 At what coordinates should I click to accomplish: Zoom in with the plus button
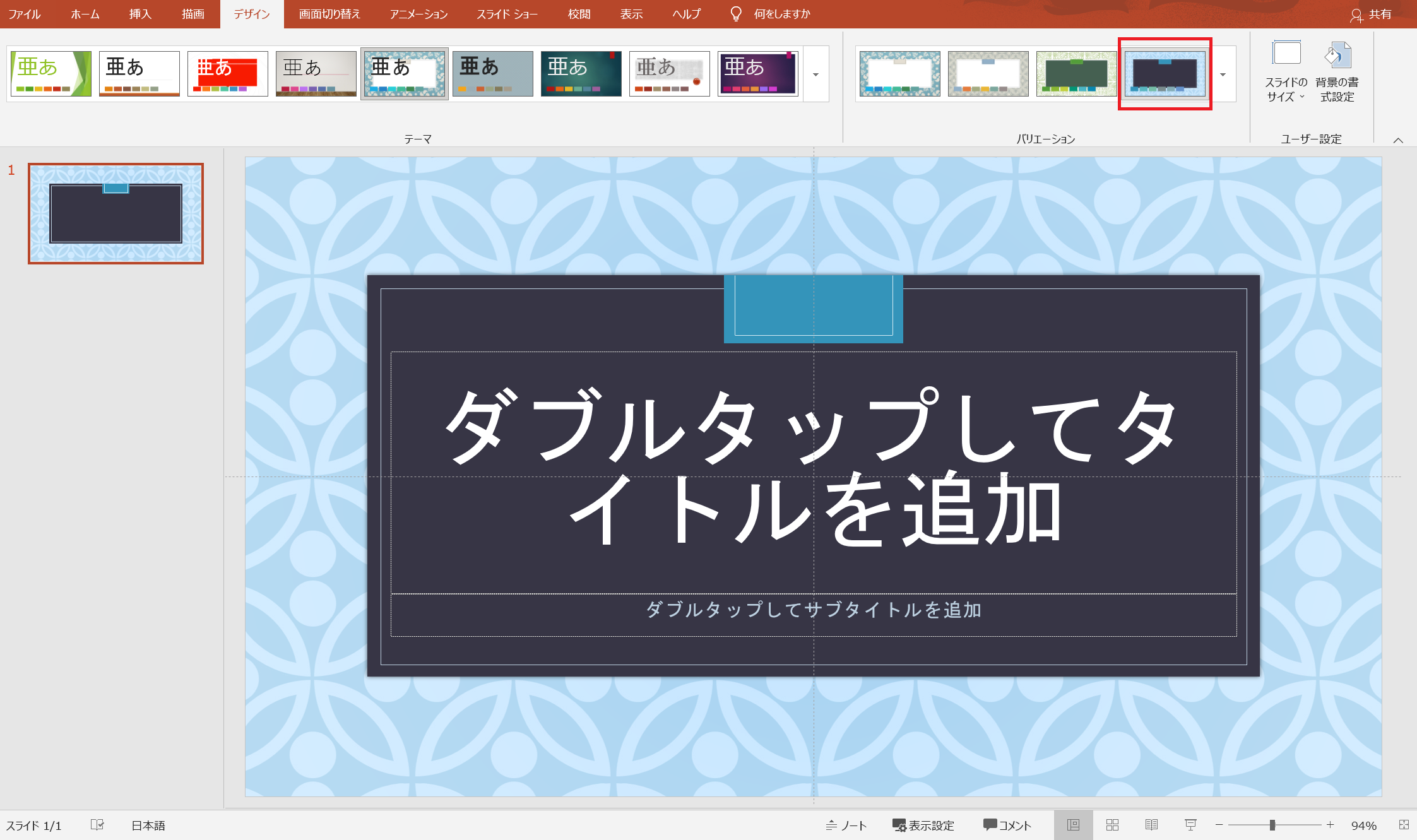[1330, 825]
